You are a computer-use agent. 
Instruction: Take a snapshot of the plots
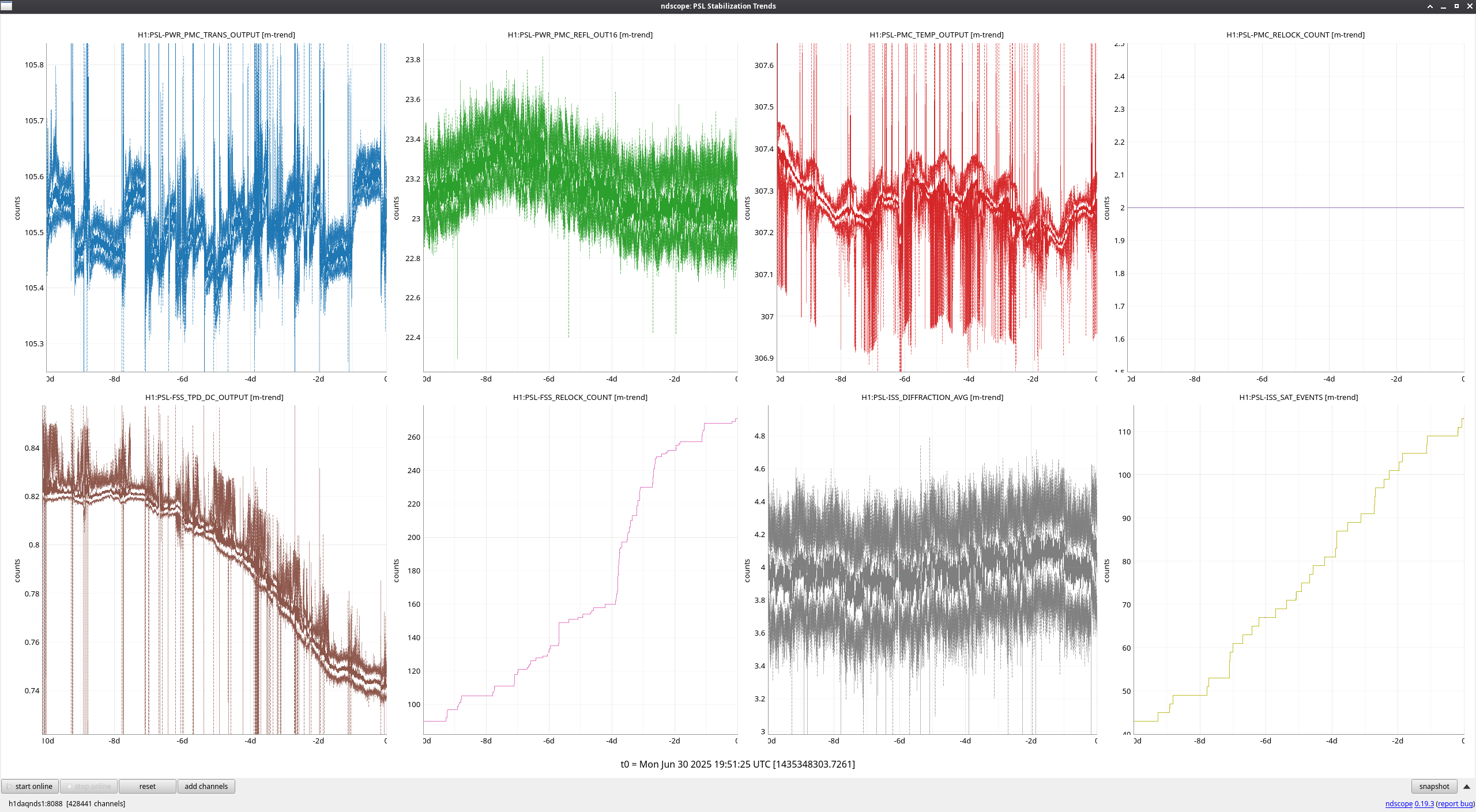[1434, 786]
